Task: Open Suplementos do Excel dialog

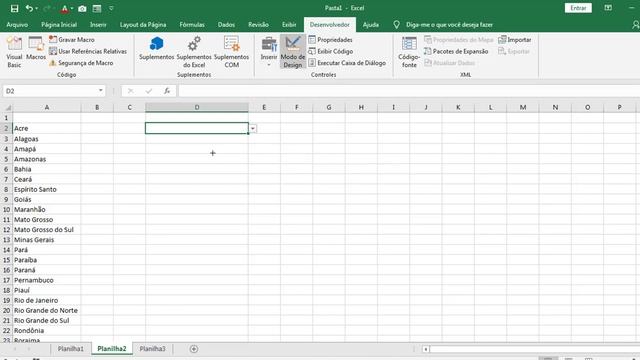Action: coord(194,52)
